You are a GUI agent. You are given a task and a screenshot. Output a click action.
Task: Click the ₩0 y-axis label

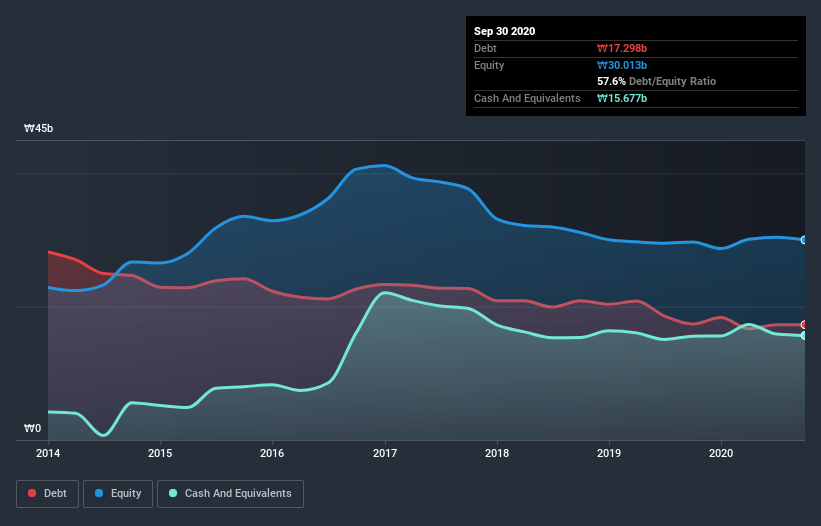32,428
